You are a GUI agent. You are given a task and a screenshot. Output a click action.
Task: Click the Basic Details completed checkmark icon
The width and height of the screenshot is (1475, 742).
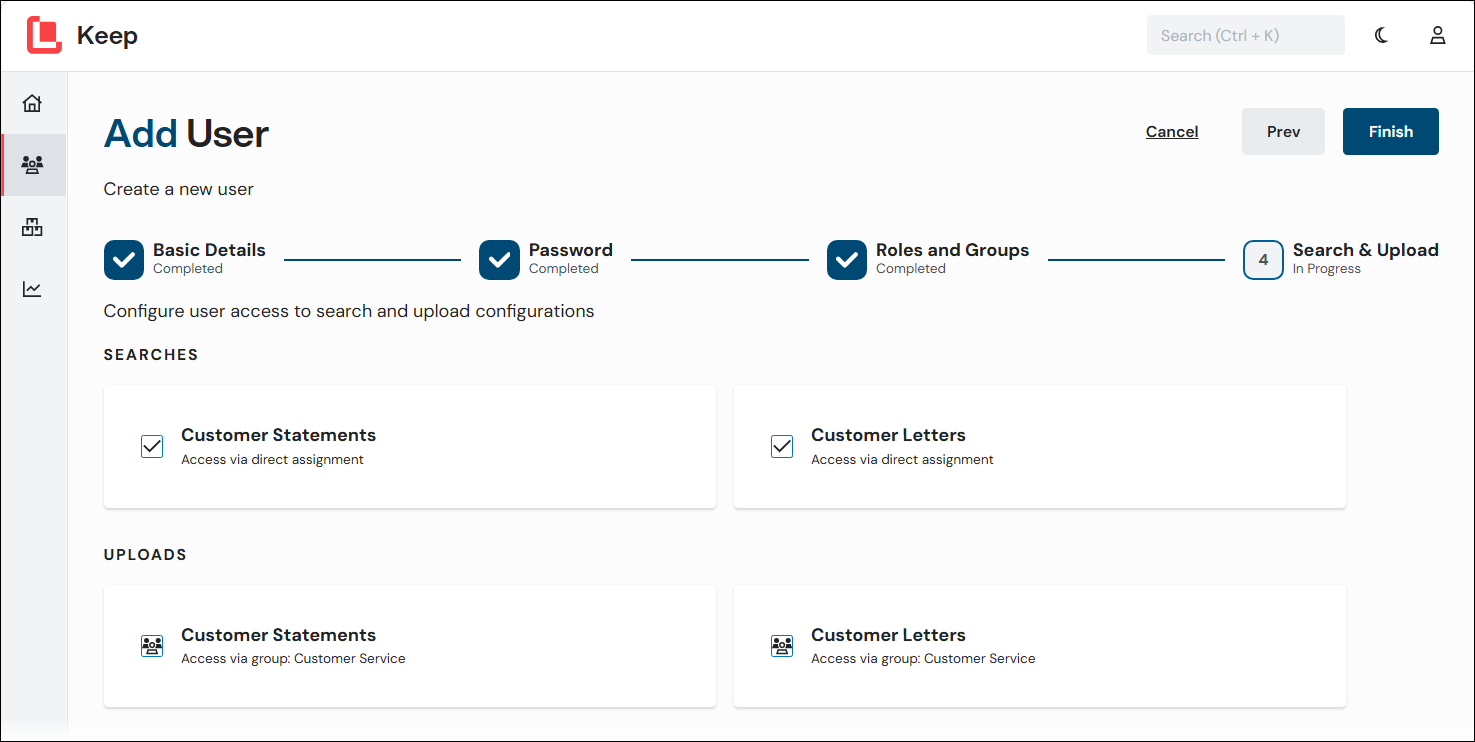(124, 260)
